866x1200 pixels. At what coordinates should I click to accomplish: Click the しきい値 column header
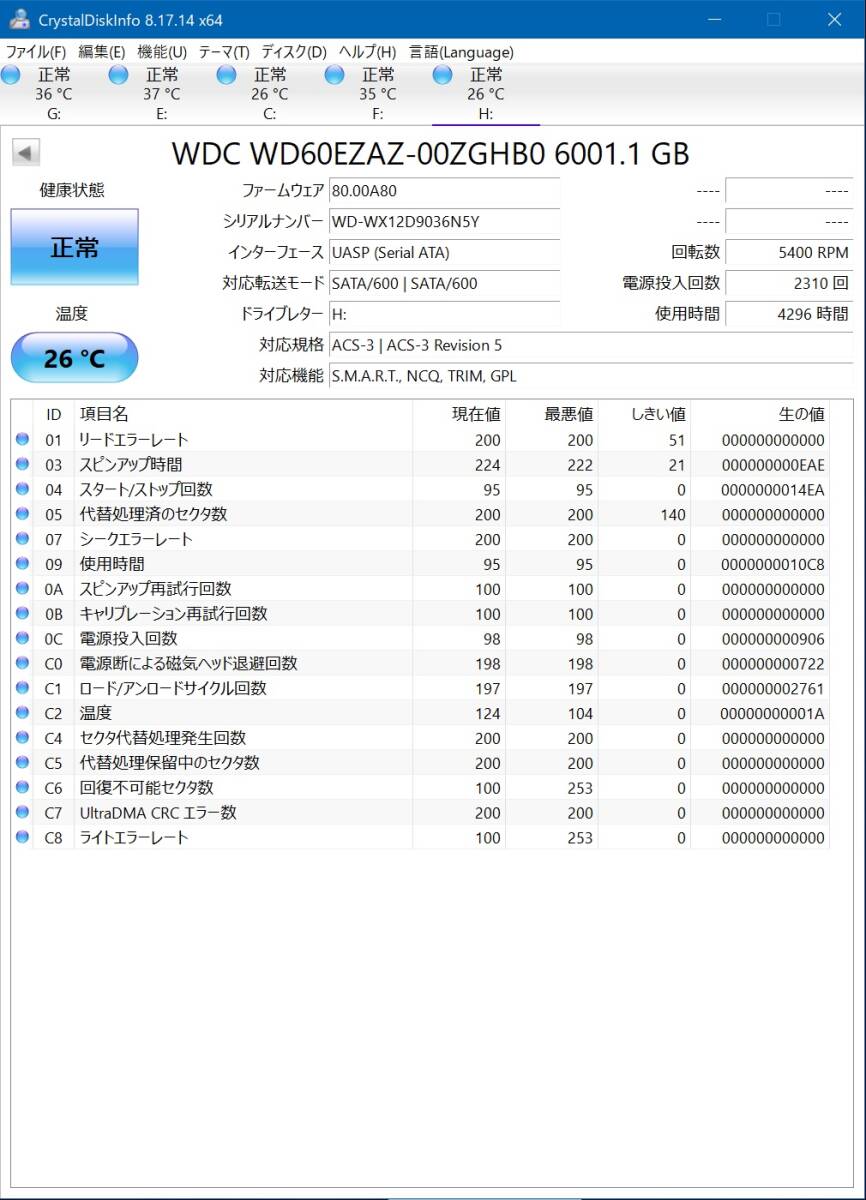tap(645, 414)
